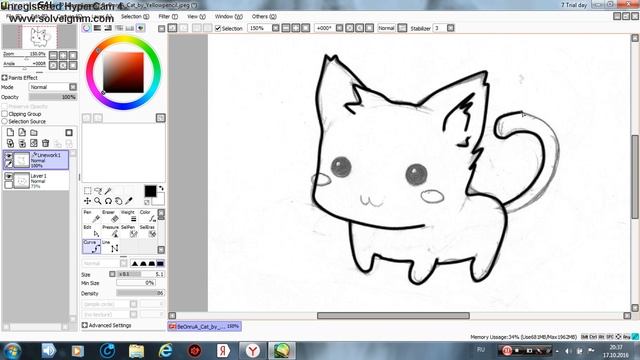Select the Layer1 layer row
640x360 pixels.
click(x=36, y=180)
